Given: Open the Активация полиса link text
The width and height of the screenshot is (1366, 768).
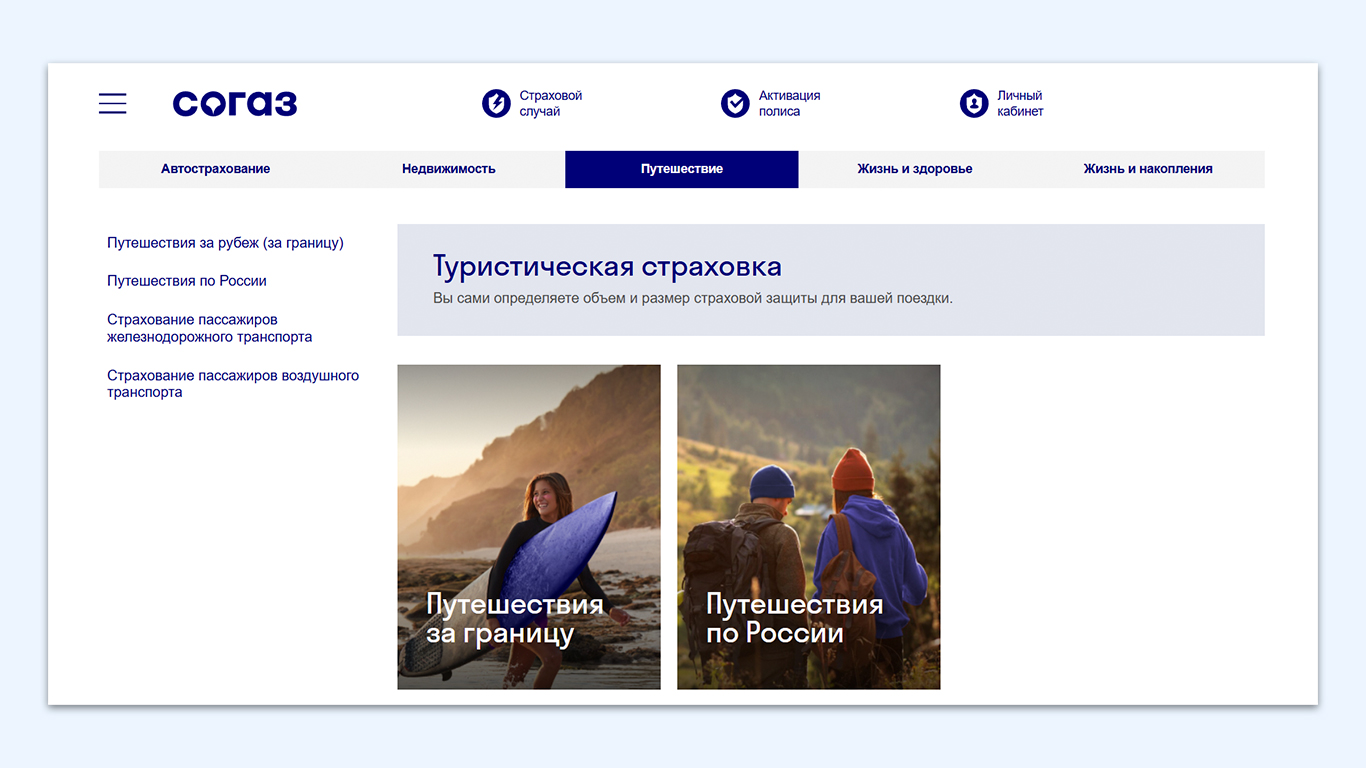Looking at the screenshot, I should [x=789, y=103].
